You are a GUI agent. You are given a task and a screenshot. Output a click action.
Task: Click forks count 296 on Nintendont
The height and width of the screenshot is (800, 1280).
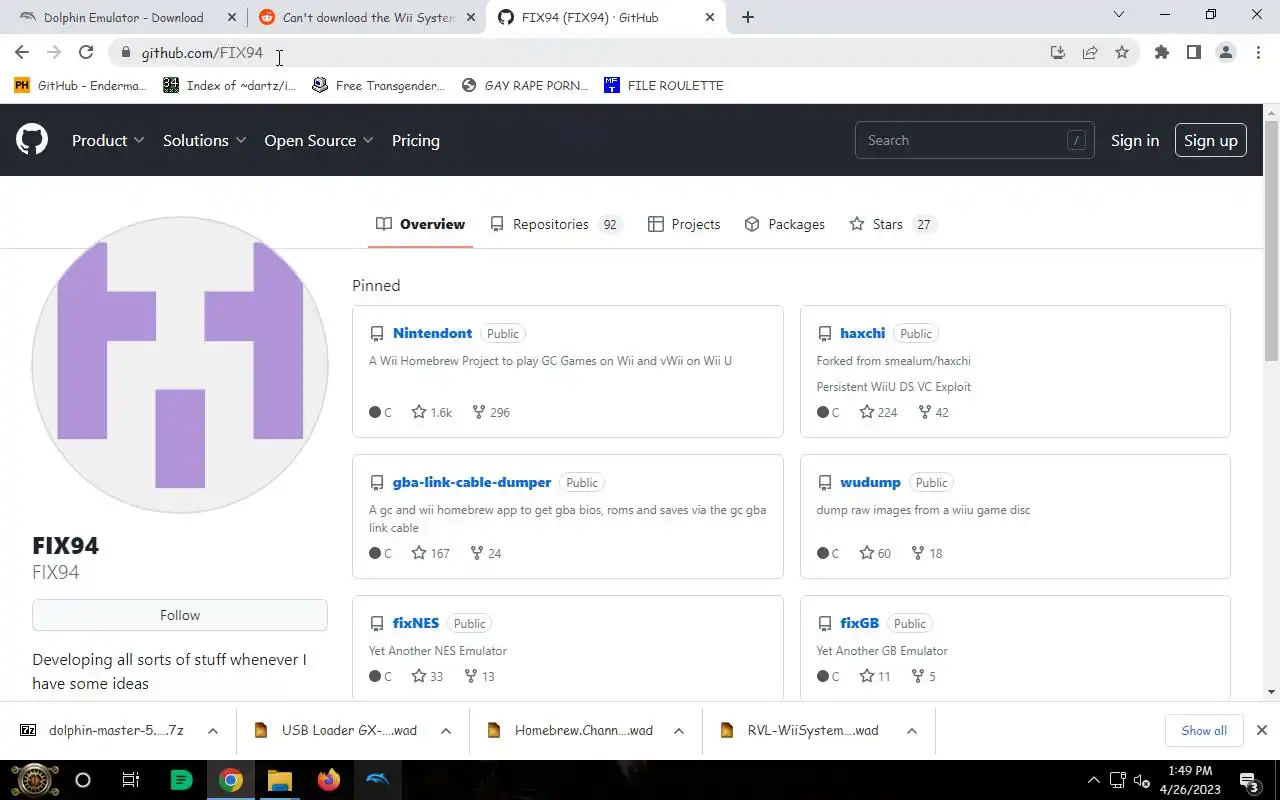coord(491,412)
